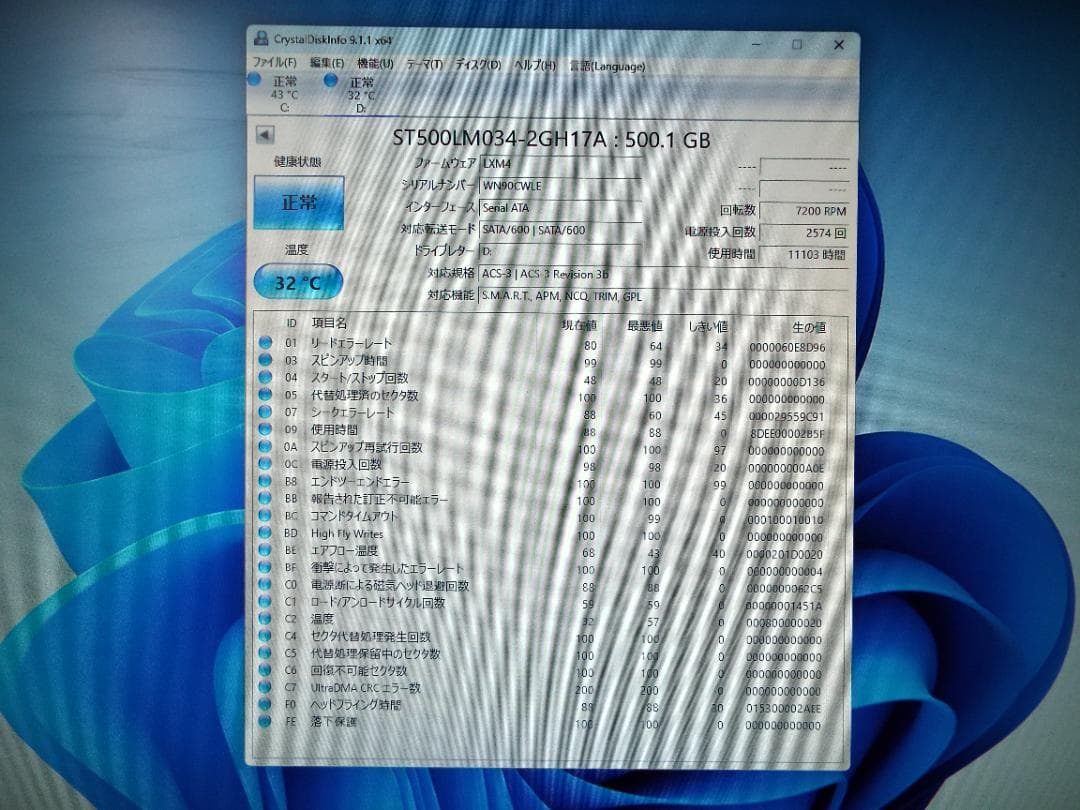Click the status indicator for スピンアップ時間

[x=264, y=360]
